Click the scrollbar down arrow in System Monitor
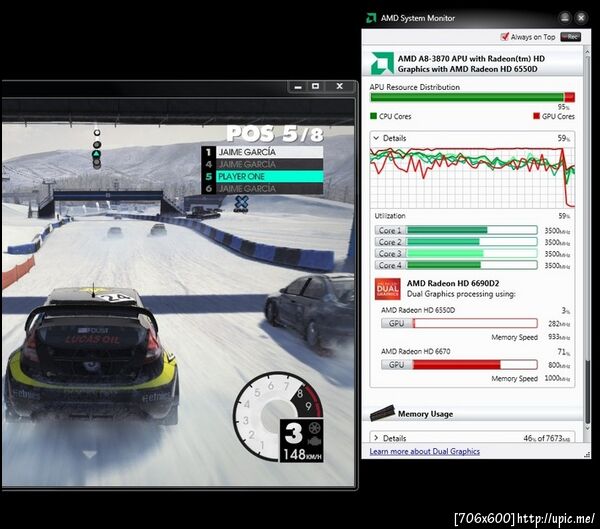The height and width of the screenshot is (529, 600). coord(587,428)
